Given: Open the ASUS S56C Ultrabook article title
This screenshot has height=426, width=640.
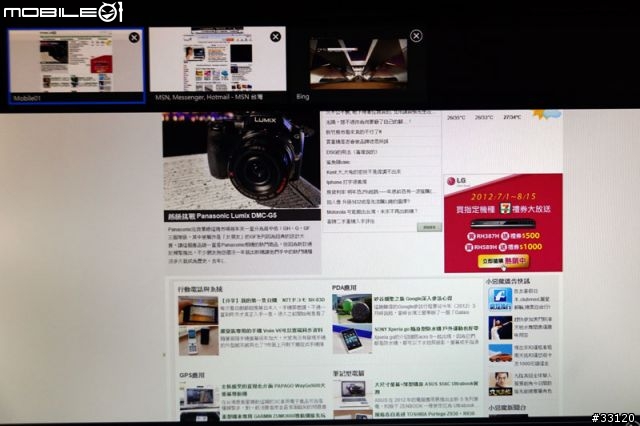Looking at the screenshot, I should [x=427, y=387].
